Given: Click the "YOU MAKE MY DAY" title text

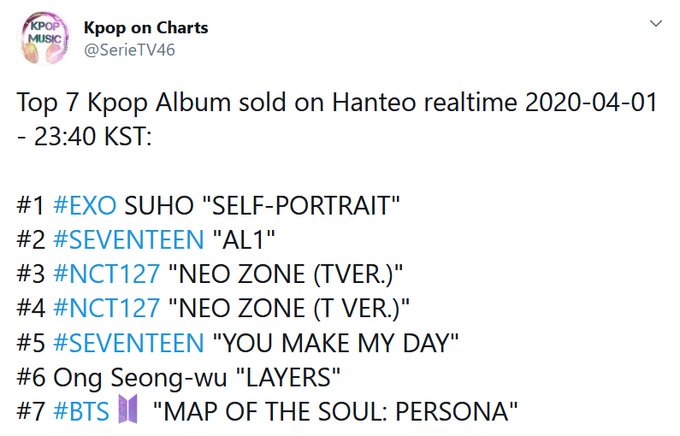Looking at the screenshot, I should (336, 343).
